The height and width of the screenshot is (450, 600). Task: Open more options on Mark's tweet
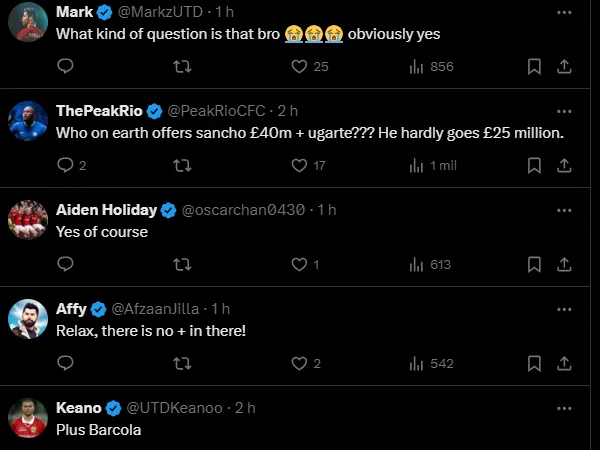pos(564,12)
